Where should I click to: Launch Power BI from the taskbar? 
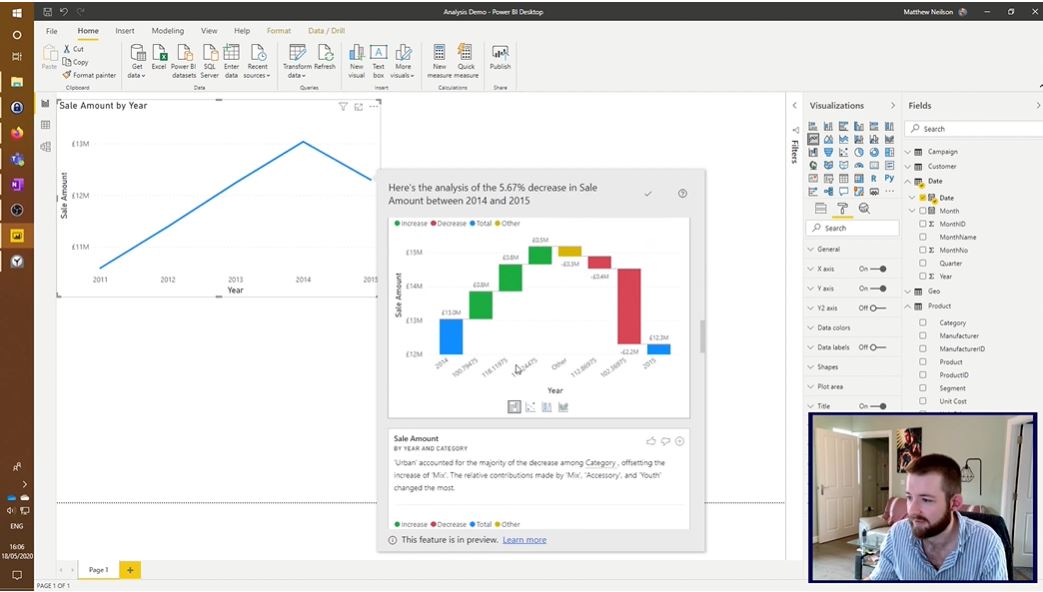coord(16,234)
